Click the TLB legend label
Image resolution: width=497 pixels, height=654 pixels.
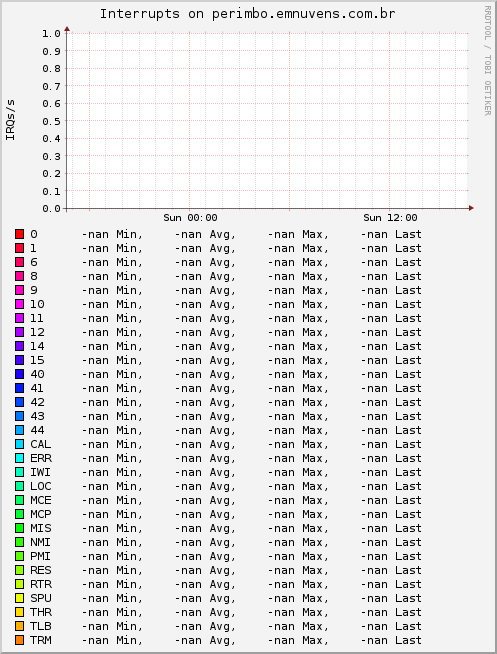pos(41,626)
